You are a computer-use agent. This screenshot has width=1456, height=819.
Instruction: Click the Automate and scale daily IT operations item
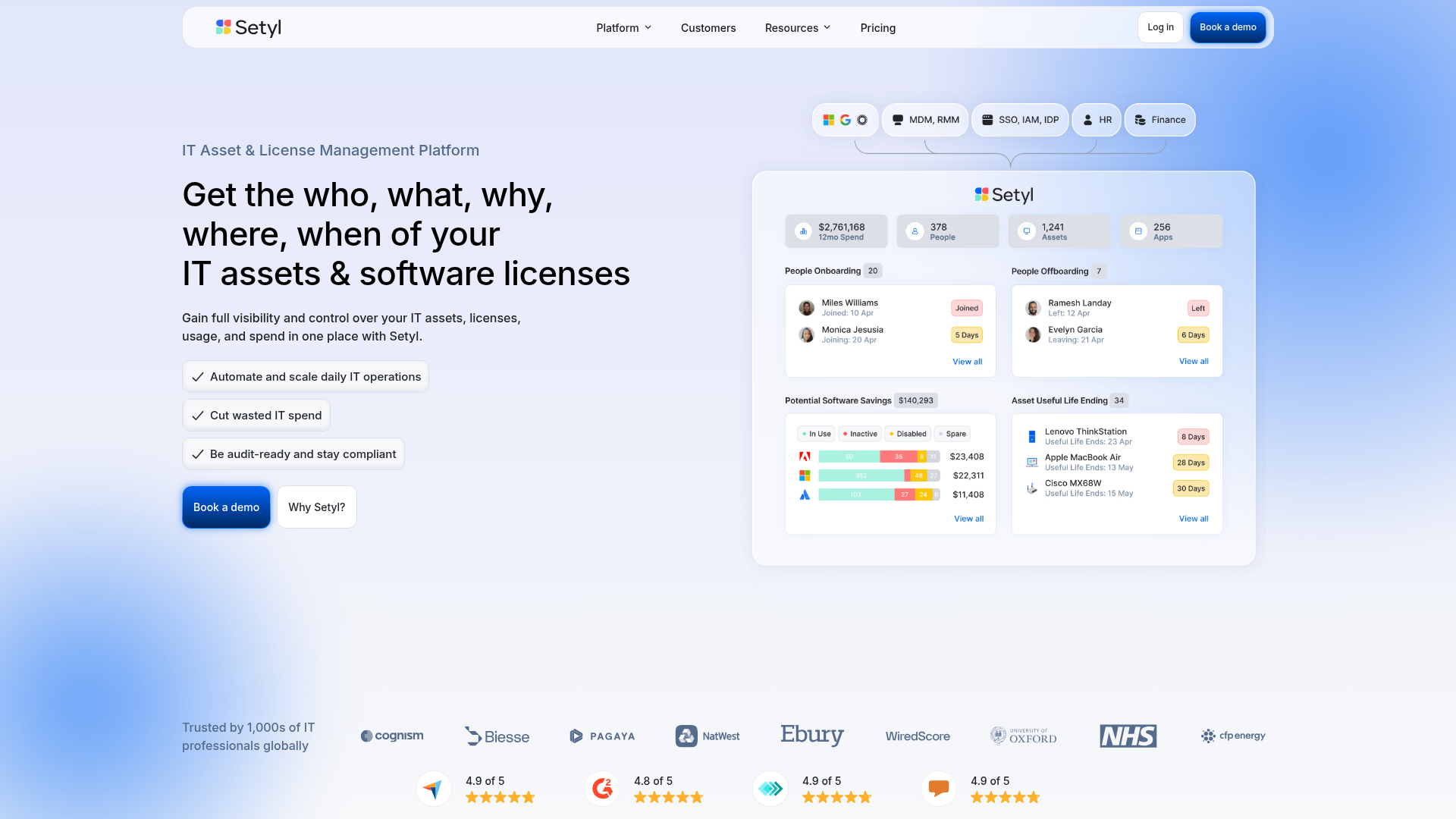[306, 377]
